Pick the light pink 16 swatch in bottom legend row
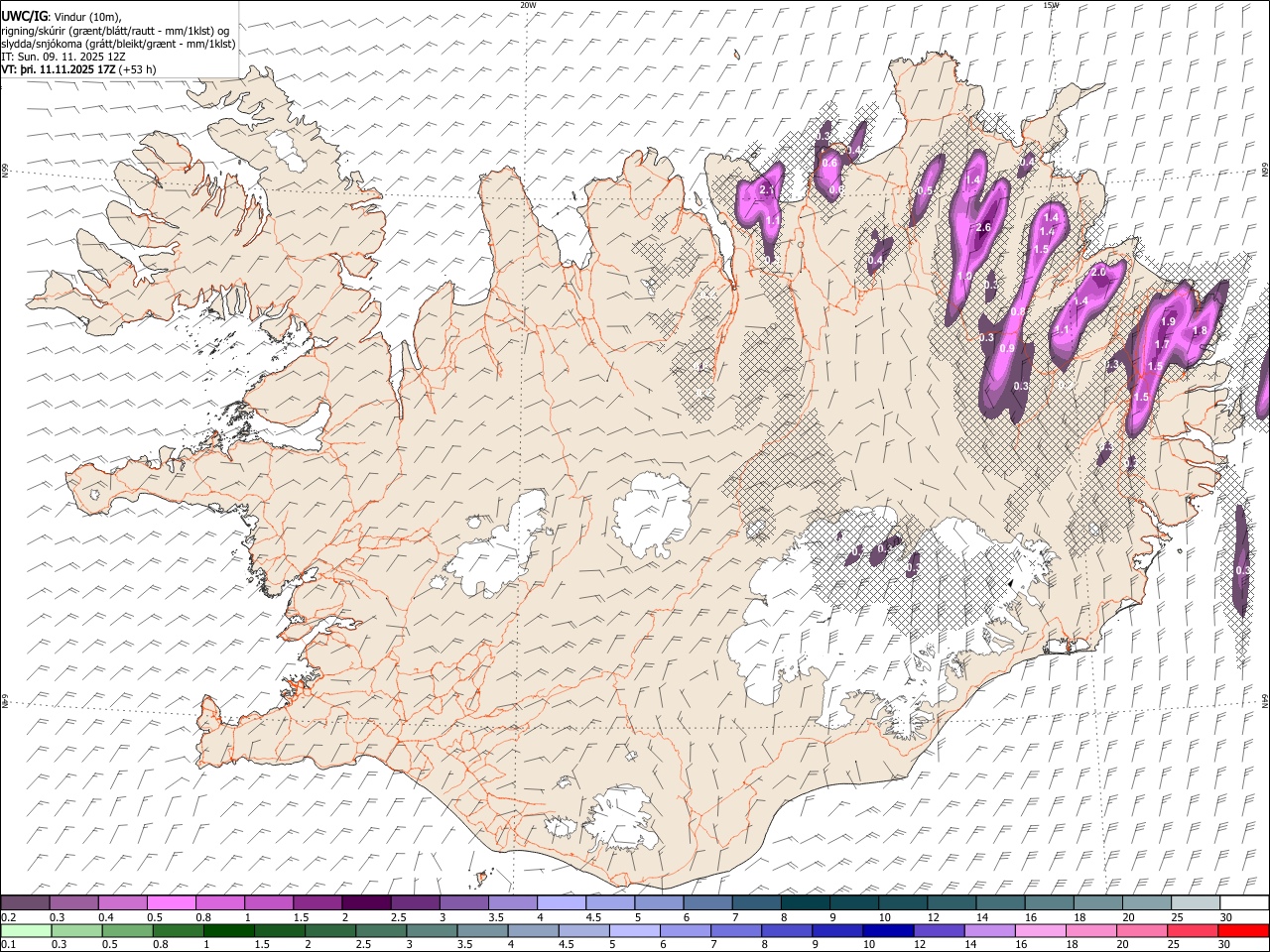1270x952 pixels. (1041, 931)
